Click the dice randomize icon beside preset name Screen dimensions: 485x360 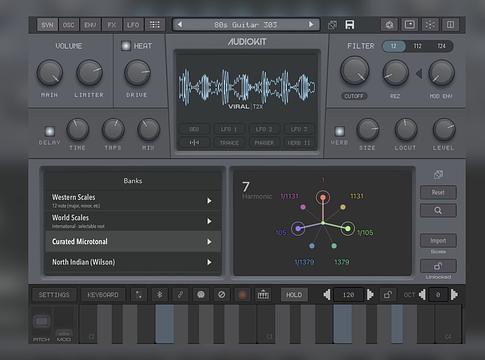click(332, 25)
